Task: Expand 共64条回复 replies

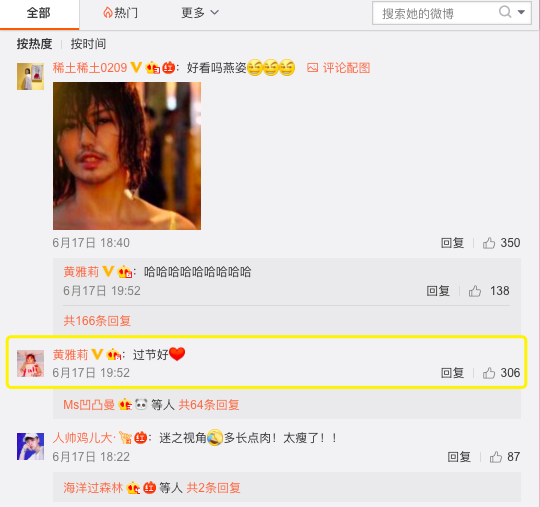Action: point(209,405)
